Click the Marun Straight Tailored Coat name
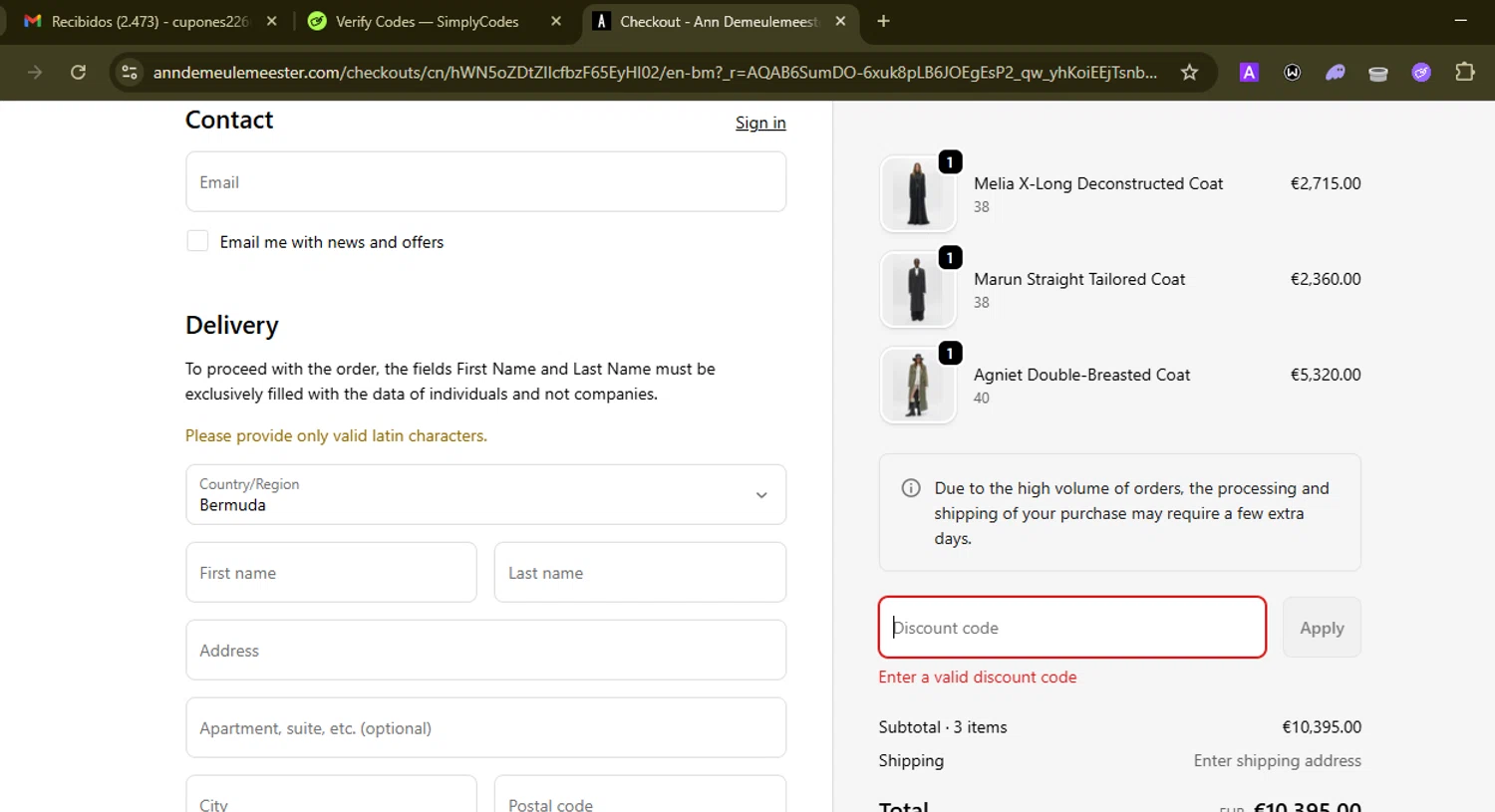 [1079, 279]
